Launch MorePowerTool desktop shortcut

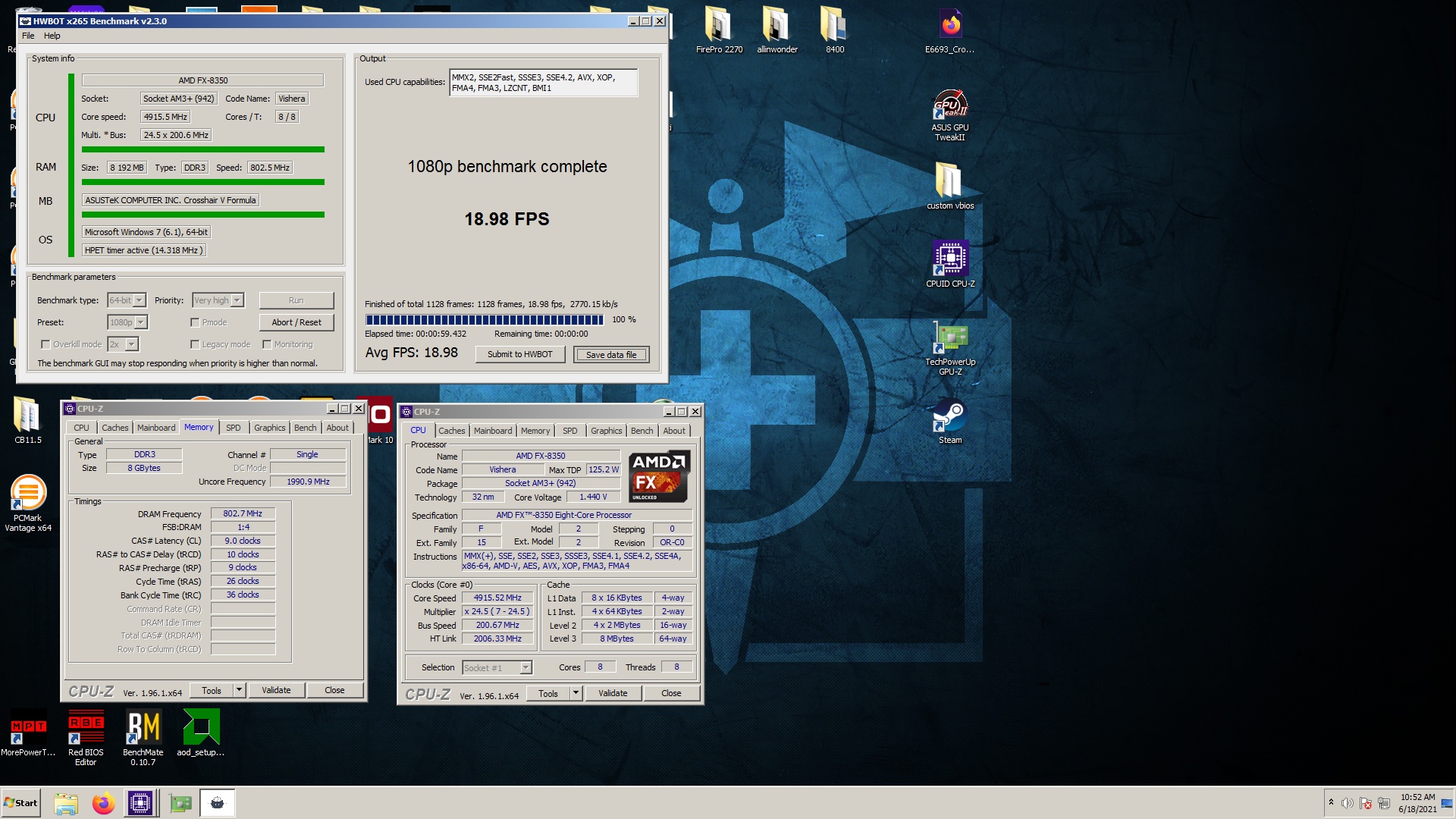pyautogui.click(x=28, y=733)
